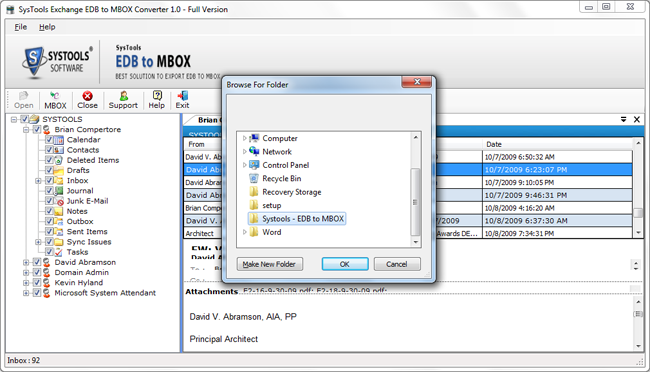Expand the Sync Issues node
The width and height of the screenshot is (650, 372).
pos(38,242)
